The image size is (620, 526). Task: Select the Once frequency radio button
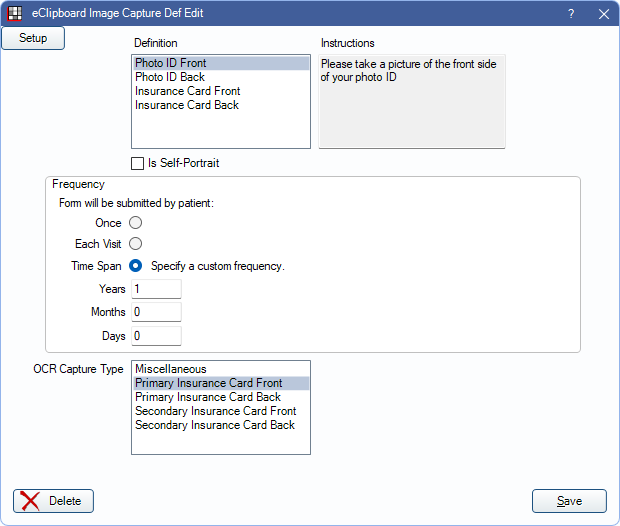136,223
